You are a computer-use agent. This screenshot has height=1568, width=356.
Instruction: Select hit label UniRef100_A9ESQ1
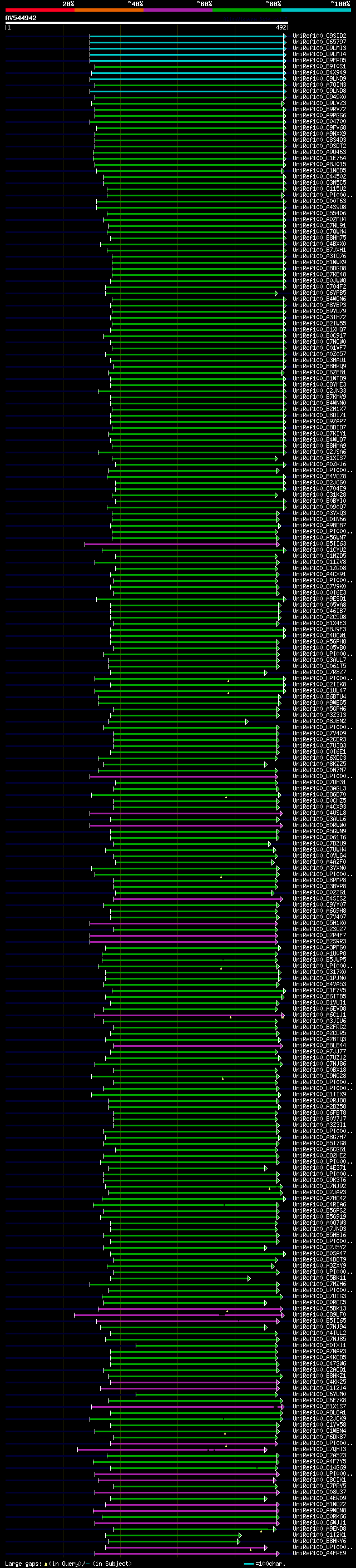click(x=319, y=599)
